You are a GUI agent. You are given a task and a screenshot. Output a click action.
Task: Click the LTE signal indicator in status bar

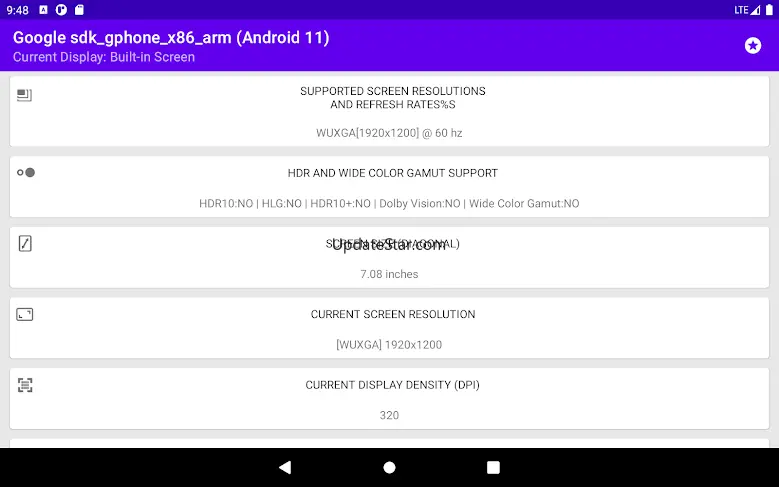747,10
